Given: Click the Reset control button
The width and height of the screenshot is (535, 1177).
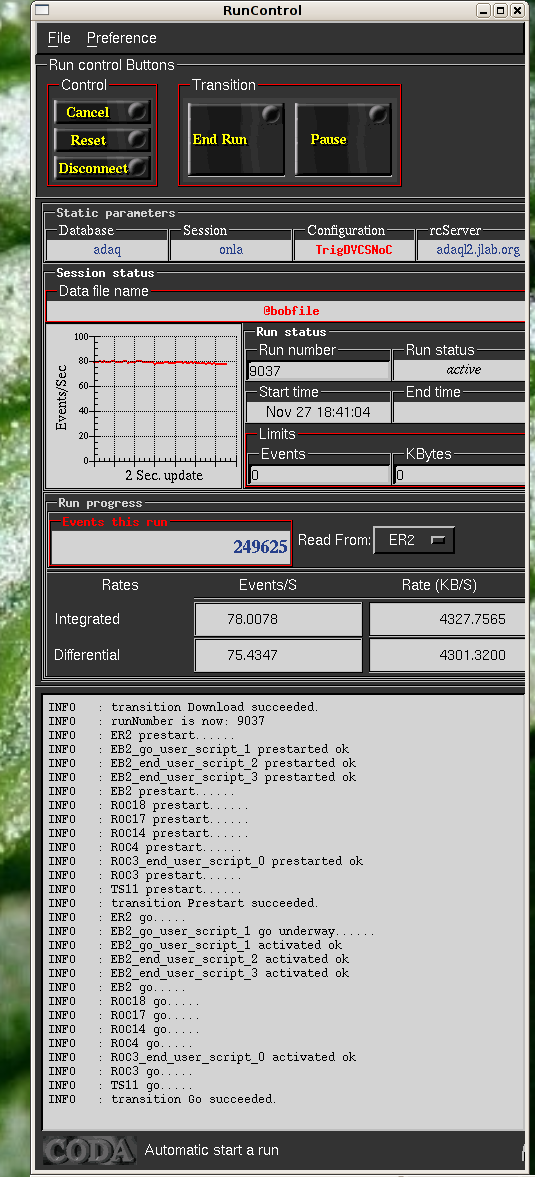Looking at the screenshot, I should (x=102, y=140).
